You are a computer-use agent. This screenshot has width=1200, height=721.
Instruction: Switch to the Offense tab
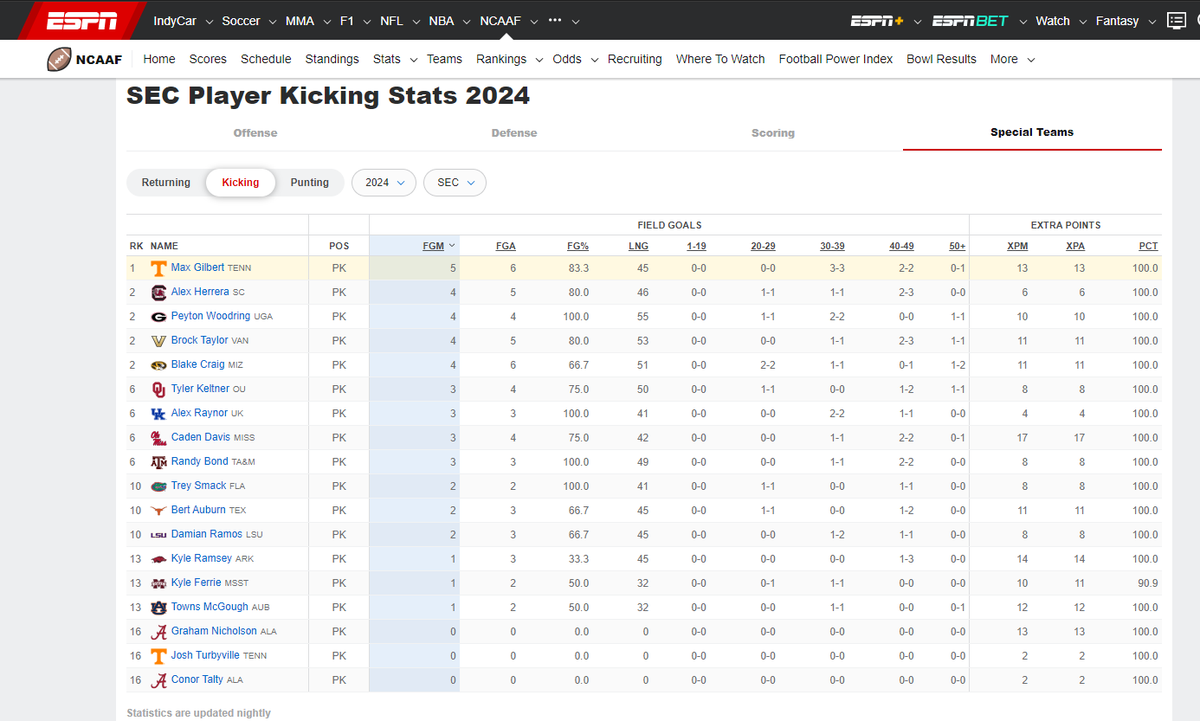255,132
